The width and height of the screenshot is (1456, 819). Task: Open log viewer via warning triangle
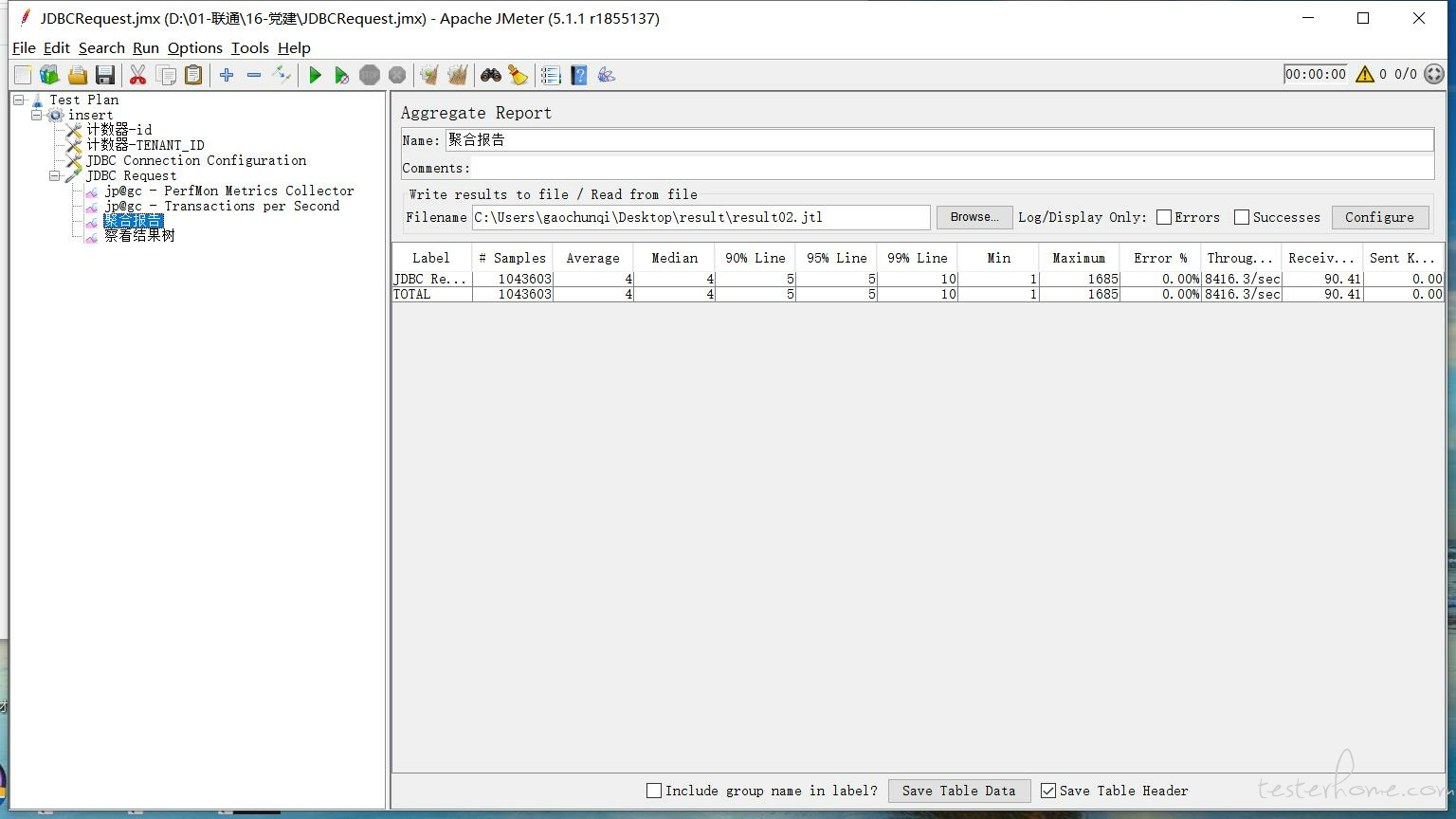[x=1365, y=74]
